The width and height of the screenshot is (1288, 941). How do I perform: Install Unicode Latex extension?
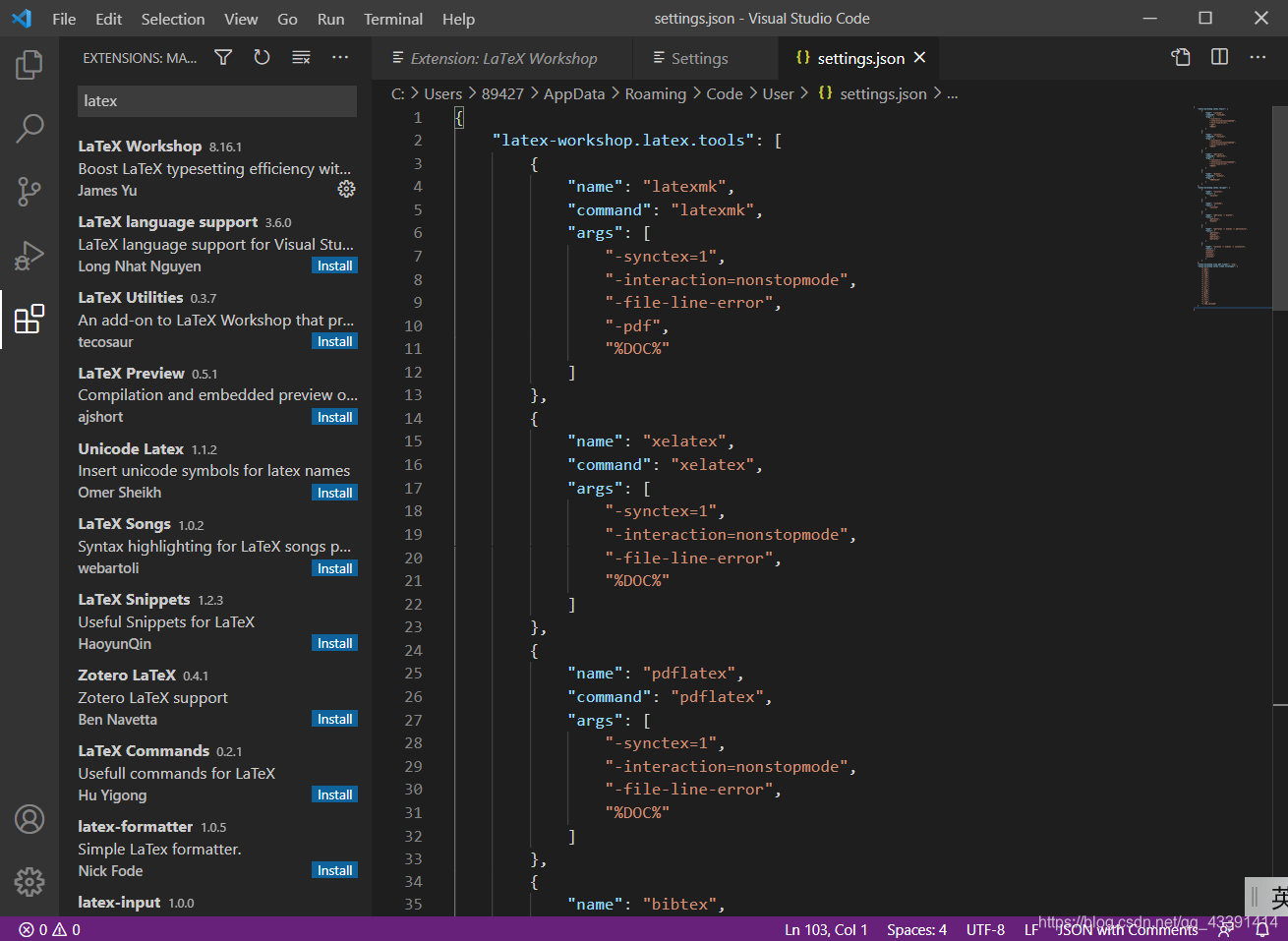click(x=334, y=493)
